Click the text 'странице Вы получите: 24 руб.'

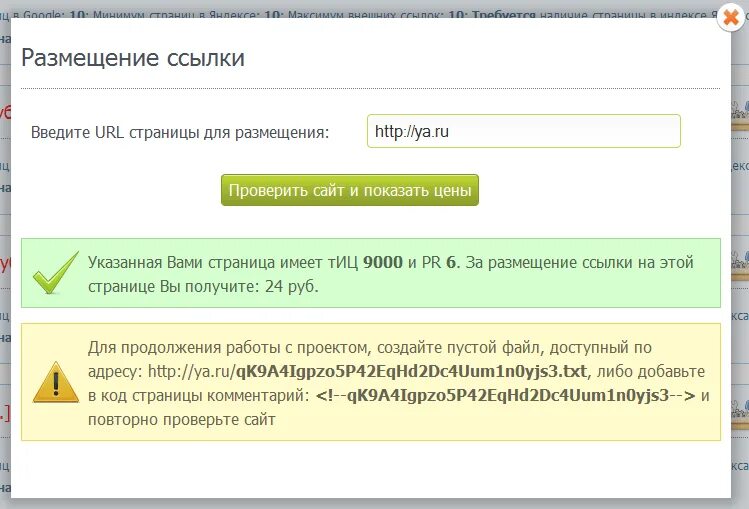[x=203, y=286]
